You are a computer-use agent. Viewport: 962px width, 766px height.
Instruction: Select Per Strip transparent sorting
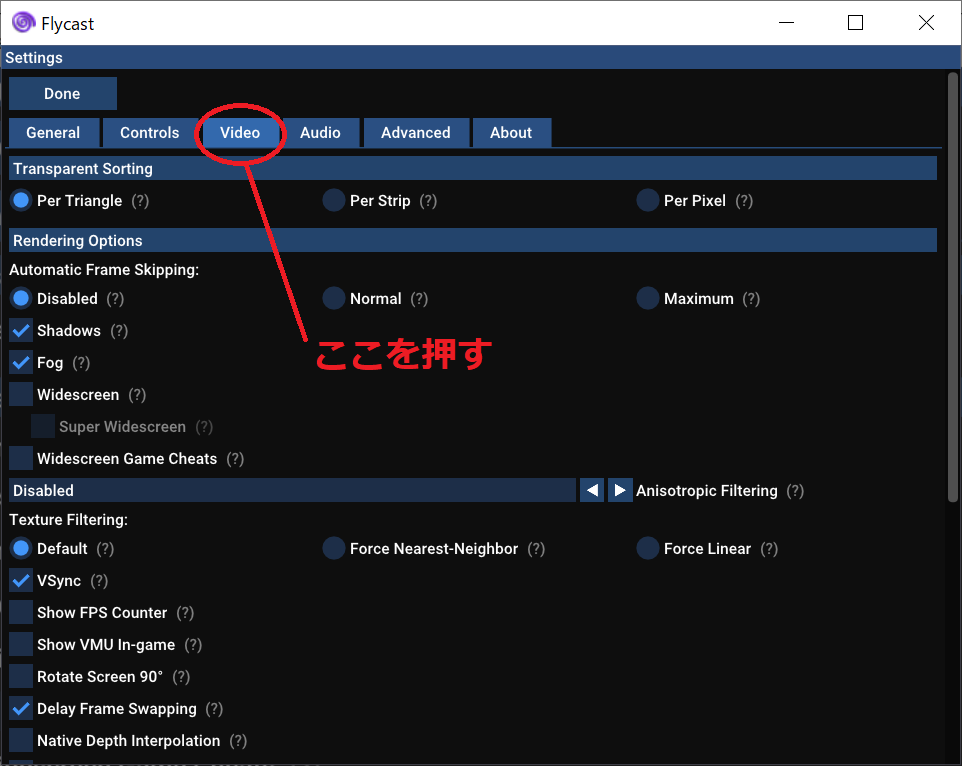click(334, 200)
